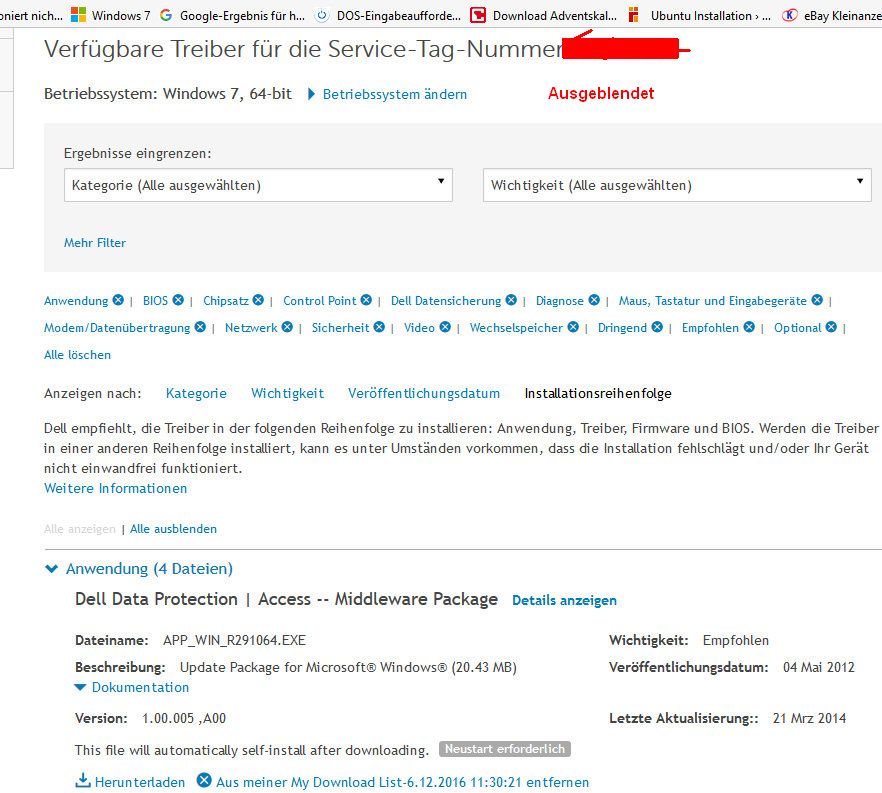Click last update date 21 Mrz 2014
The image size is (882, 793).
(x=809, y=718)
